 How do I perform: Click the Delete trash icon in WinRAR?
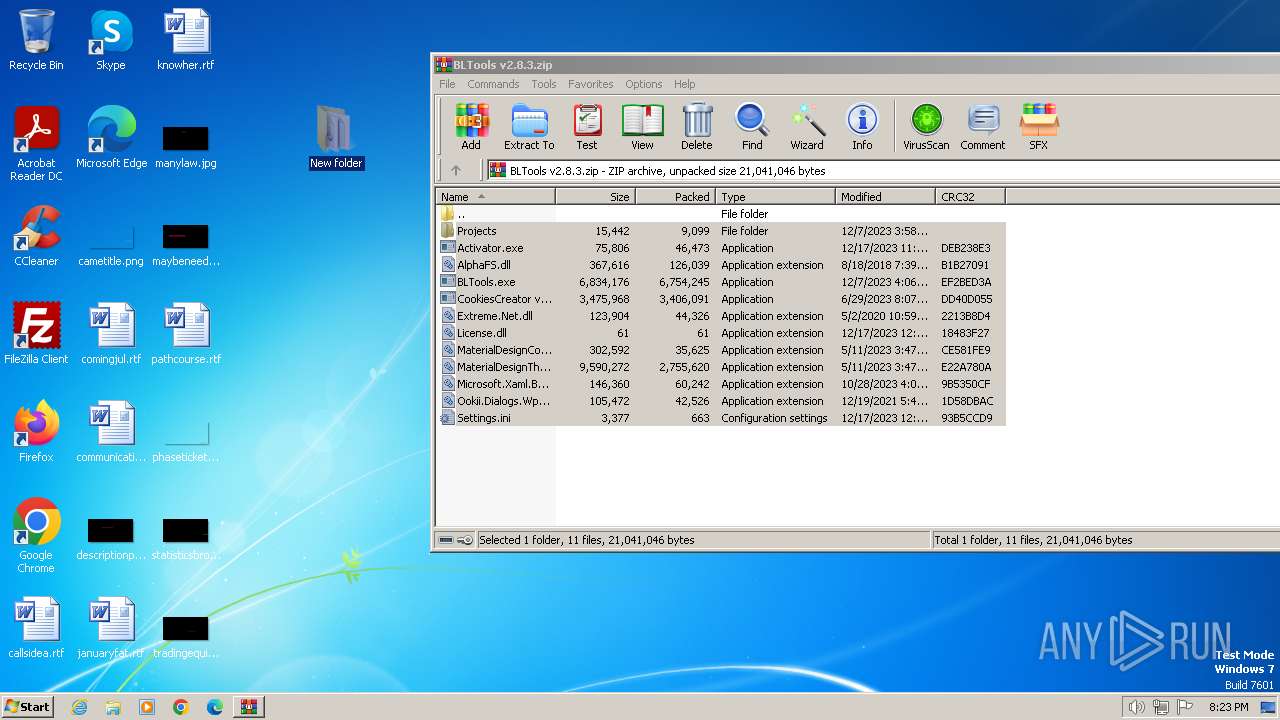pyautogui.click(x=697, y=127)
